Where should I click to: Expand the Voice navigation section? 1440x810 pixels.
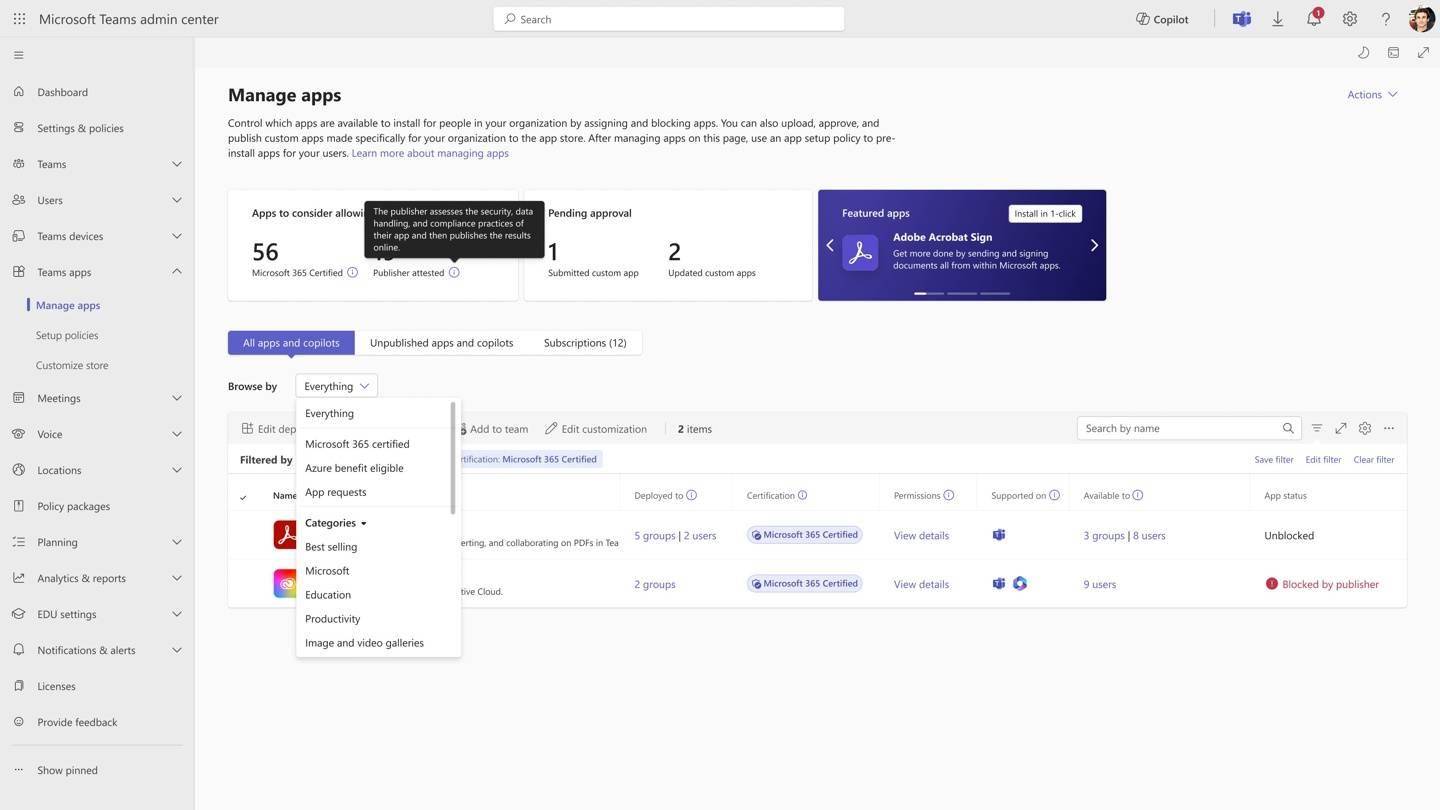pyautogui.click(x=176, y=434)
